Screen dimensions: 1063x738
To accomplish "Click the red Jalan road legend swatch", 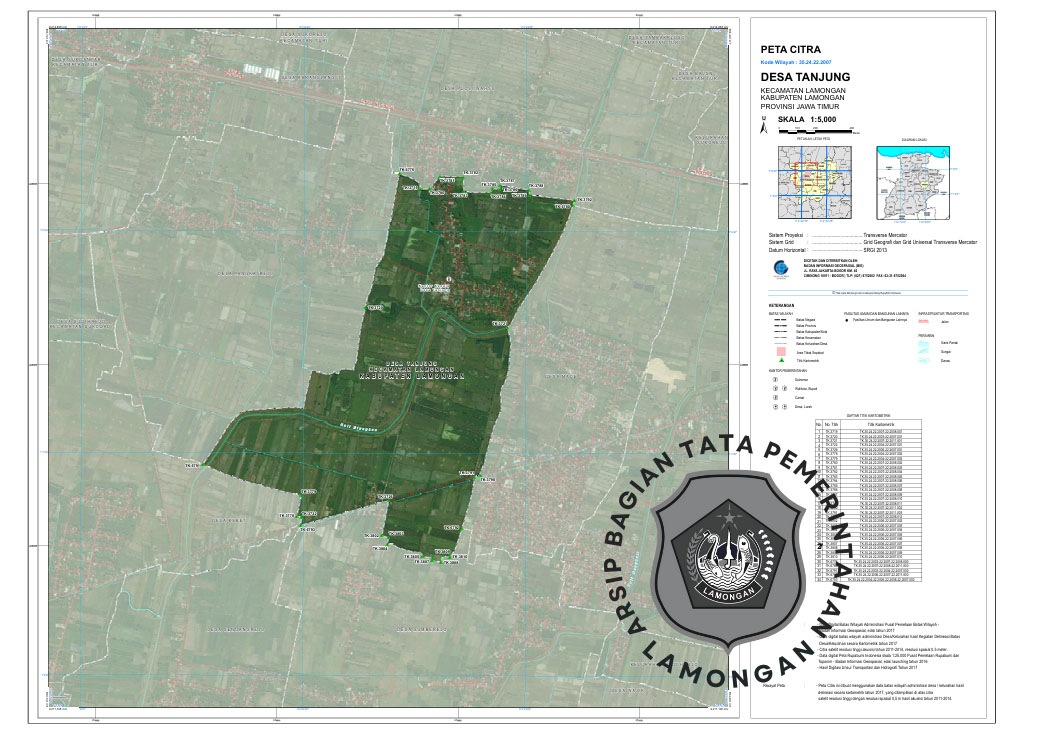I will point(923,322).
